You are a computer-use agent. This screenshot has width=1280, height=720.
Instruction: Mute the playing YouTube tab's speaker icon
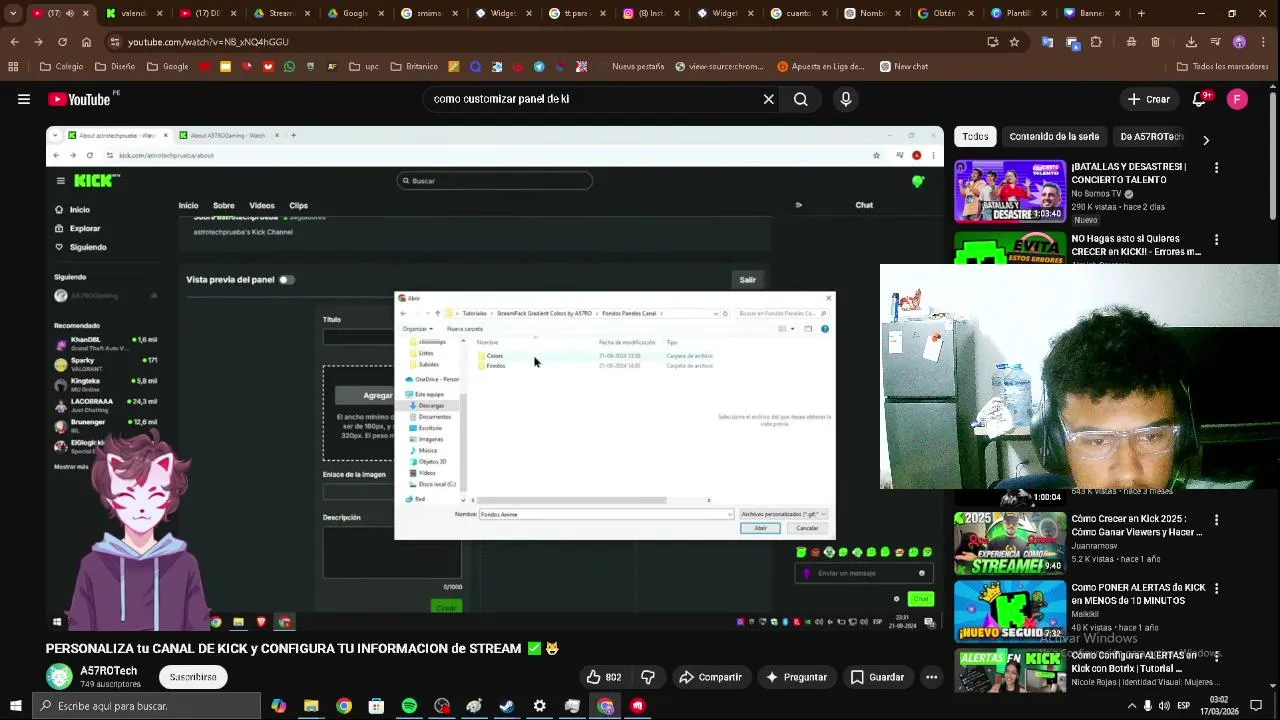[x=70, y=13]
